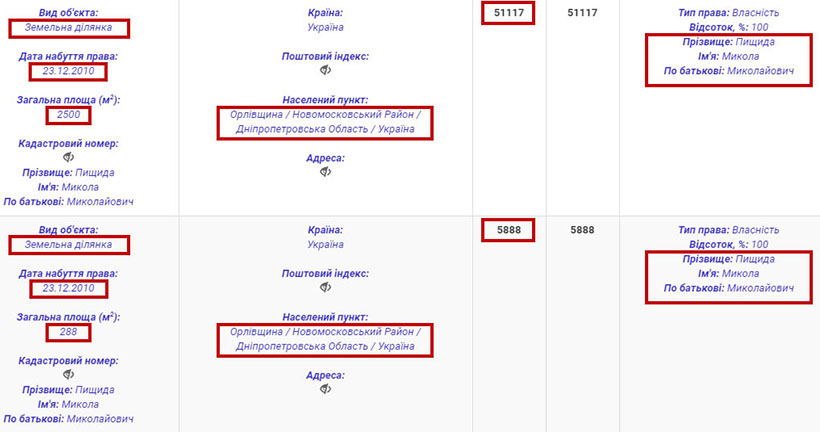
Task: Select the total area value 288
Action: (68, 331)
